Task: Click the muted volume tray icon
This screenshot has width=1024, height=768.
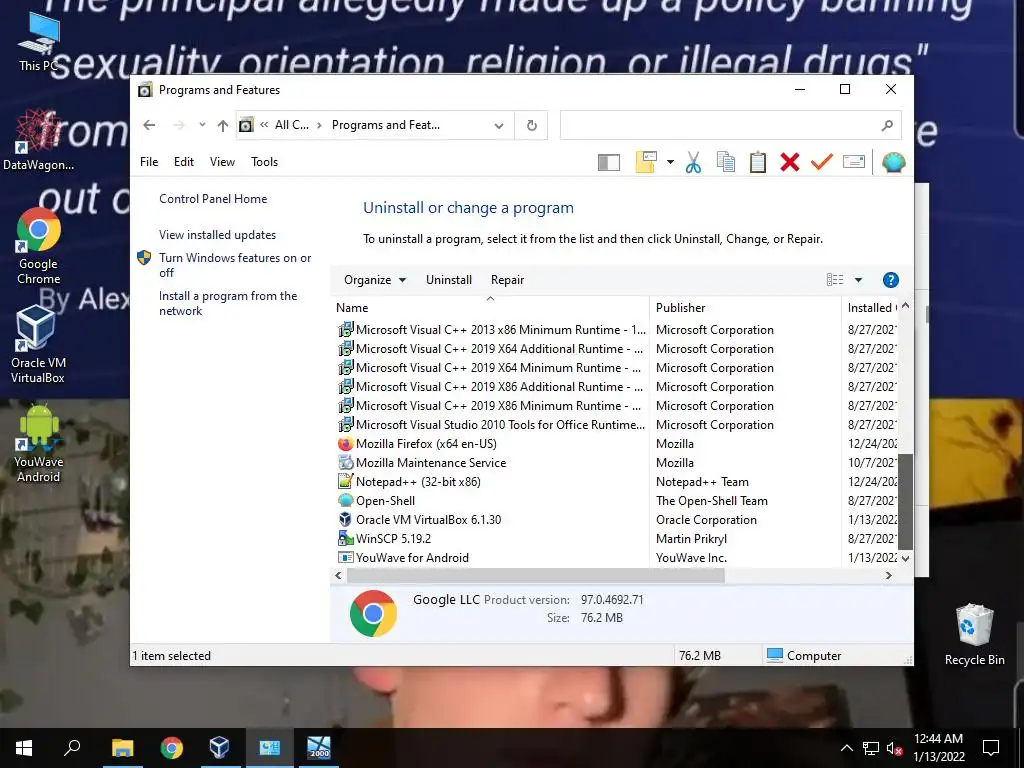Action: pyautogui.click(x=894, y=748)
